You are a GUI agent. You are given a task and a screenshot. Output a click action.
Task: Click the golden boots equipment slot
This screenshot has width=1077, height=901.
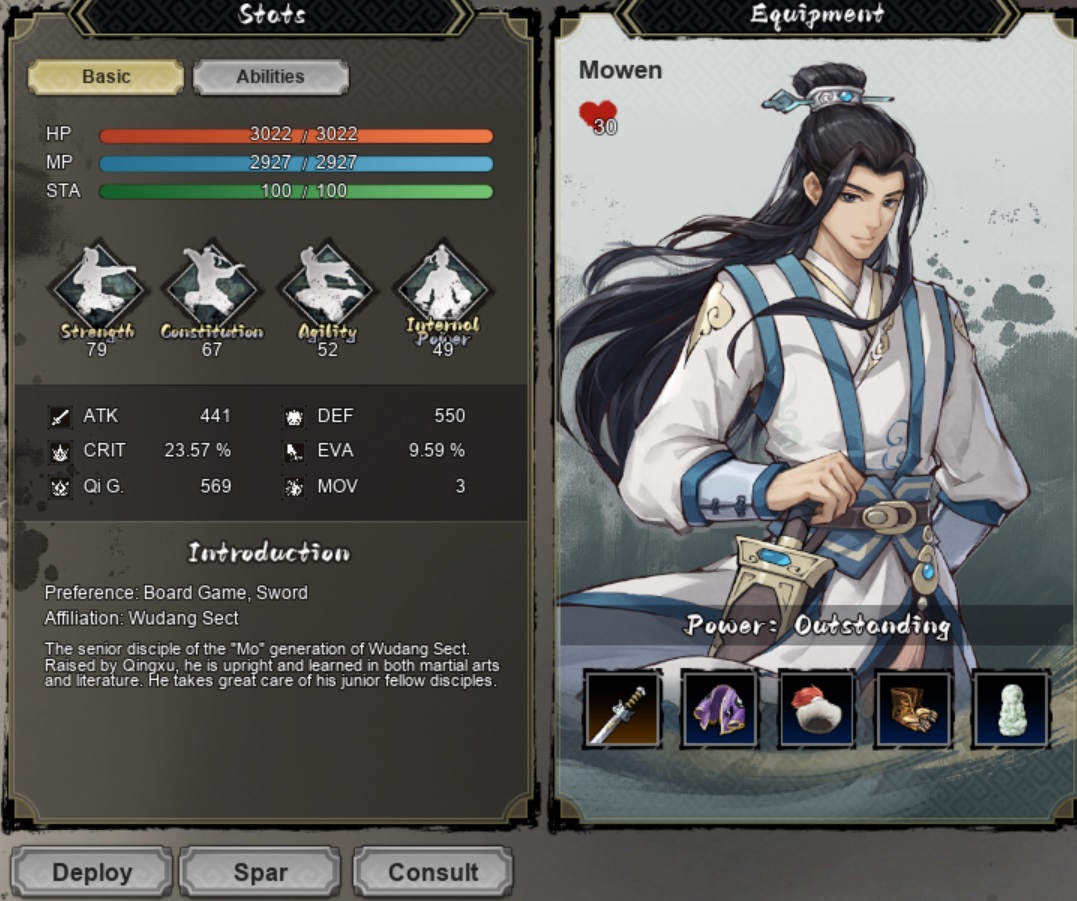(913, 709)
